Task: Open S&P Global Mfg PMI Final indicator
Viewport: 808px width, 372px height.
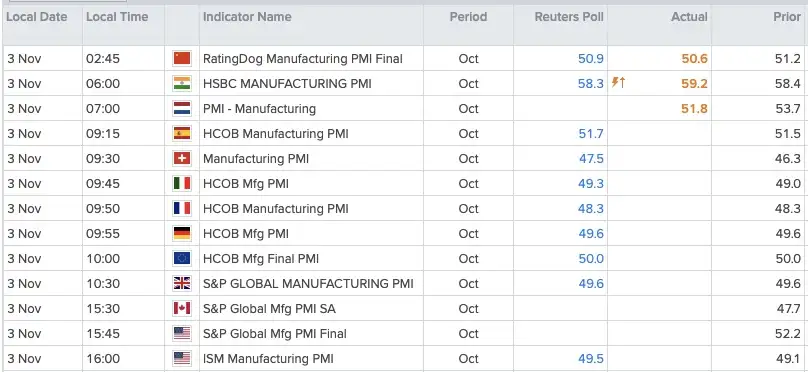Action: (x=275, y=334)
